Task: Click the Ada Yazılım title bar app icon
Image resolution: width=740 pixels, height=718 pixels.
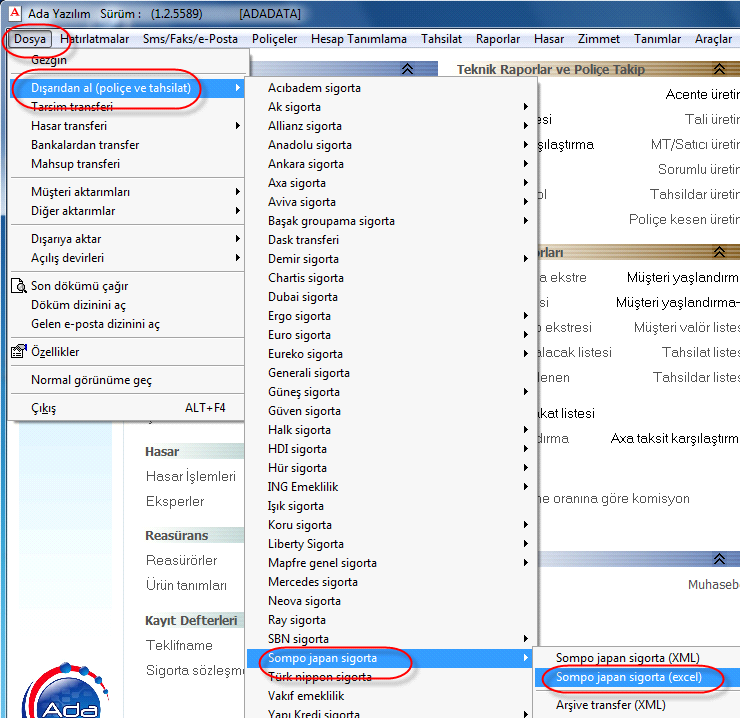Action: tap(13, 14)
